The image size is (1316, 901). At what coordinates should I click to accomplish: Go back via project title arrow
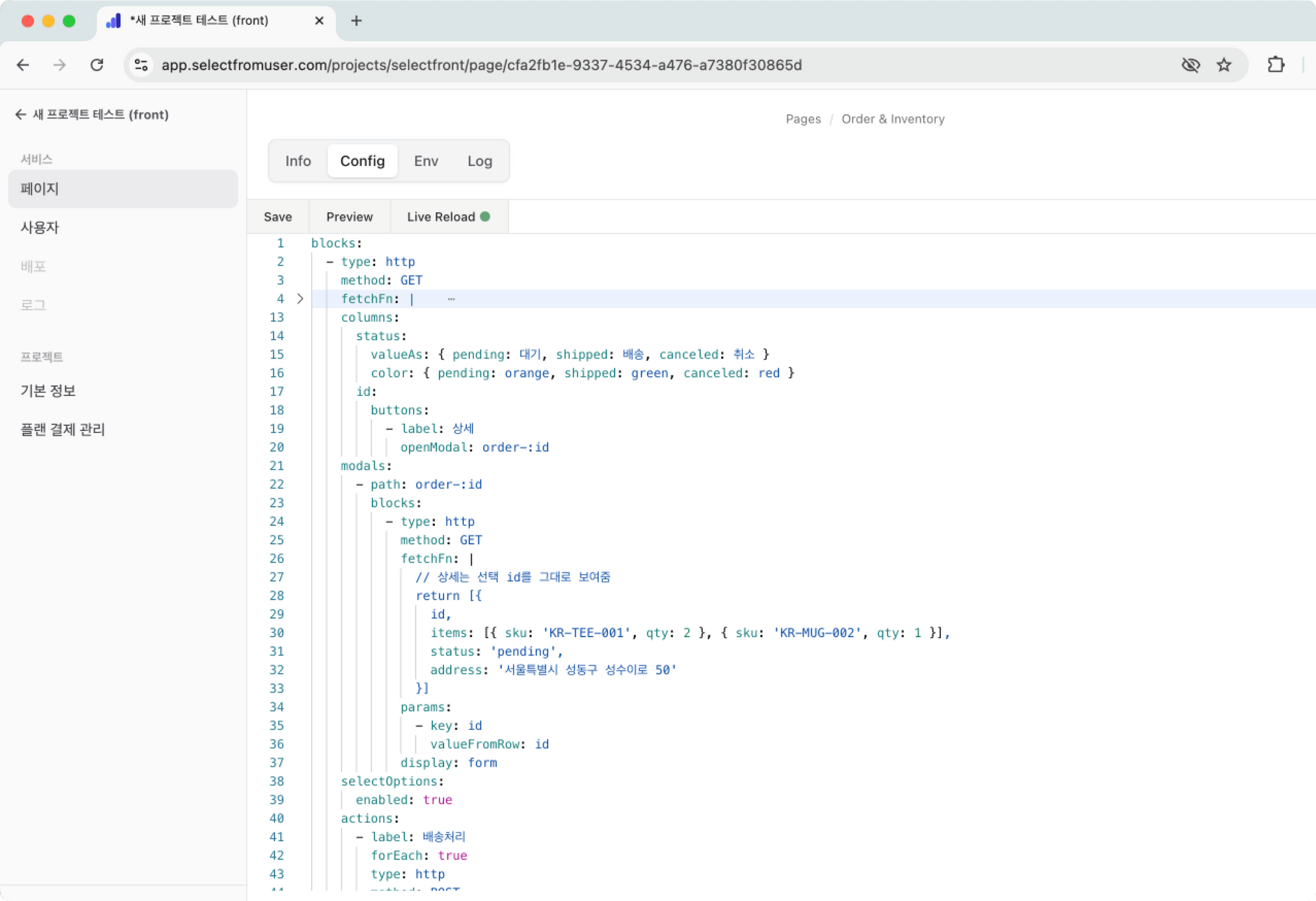20,115
